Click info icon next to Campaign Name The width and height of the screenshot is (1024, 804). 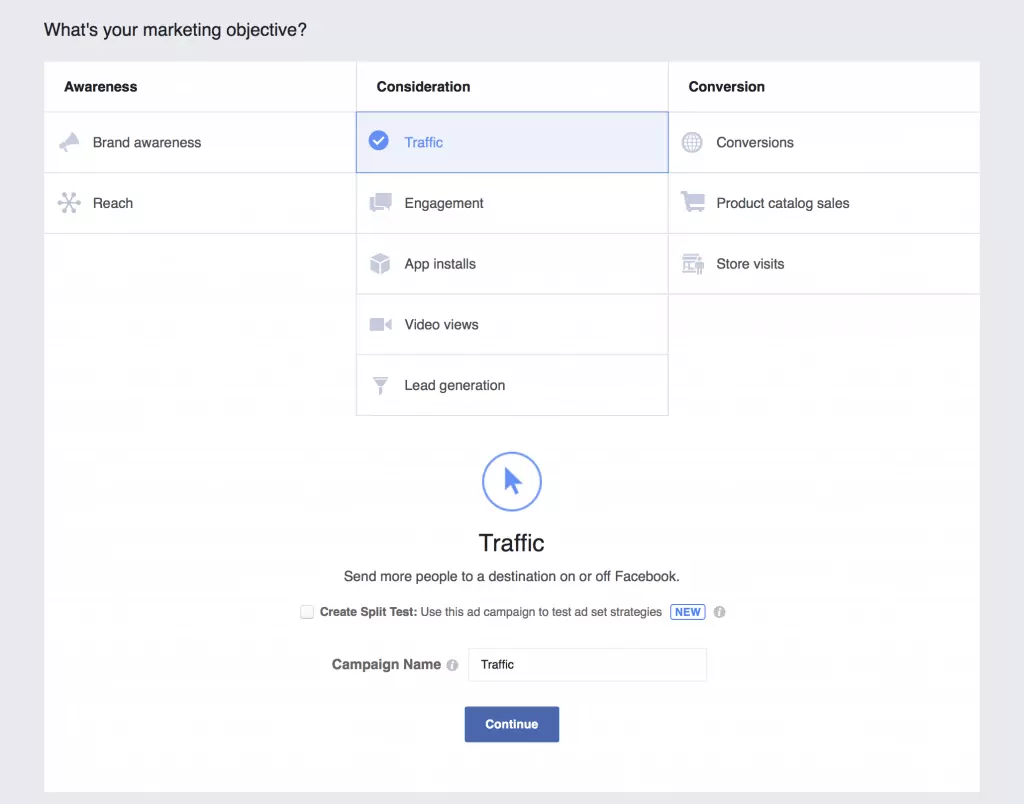[452, 665]
